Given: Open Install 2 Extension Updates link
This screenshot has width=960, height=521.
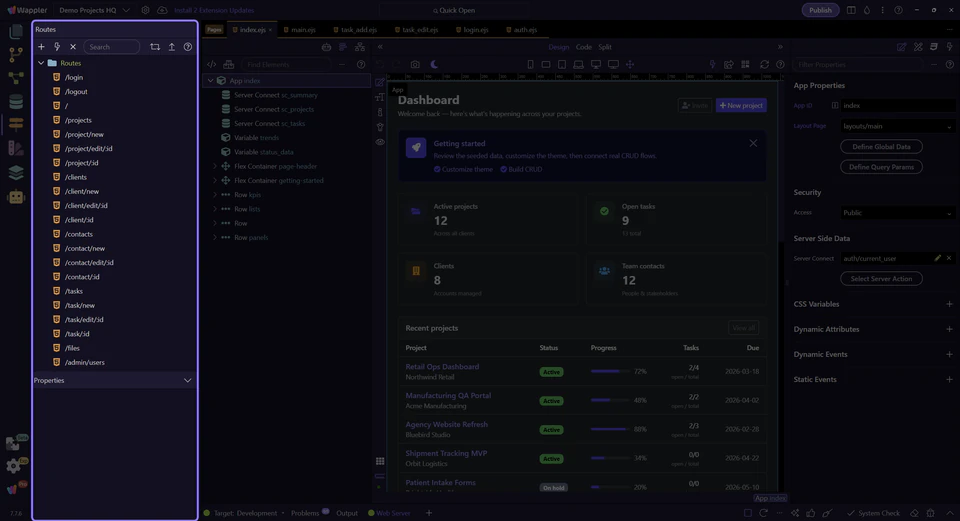Looking at the screenshot, I should click(x=214, y=10).
